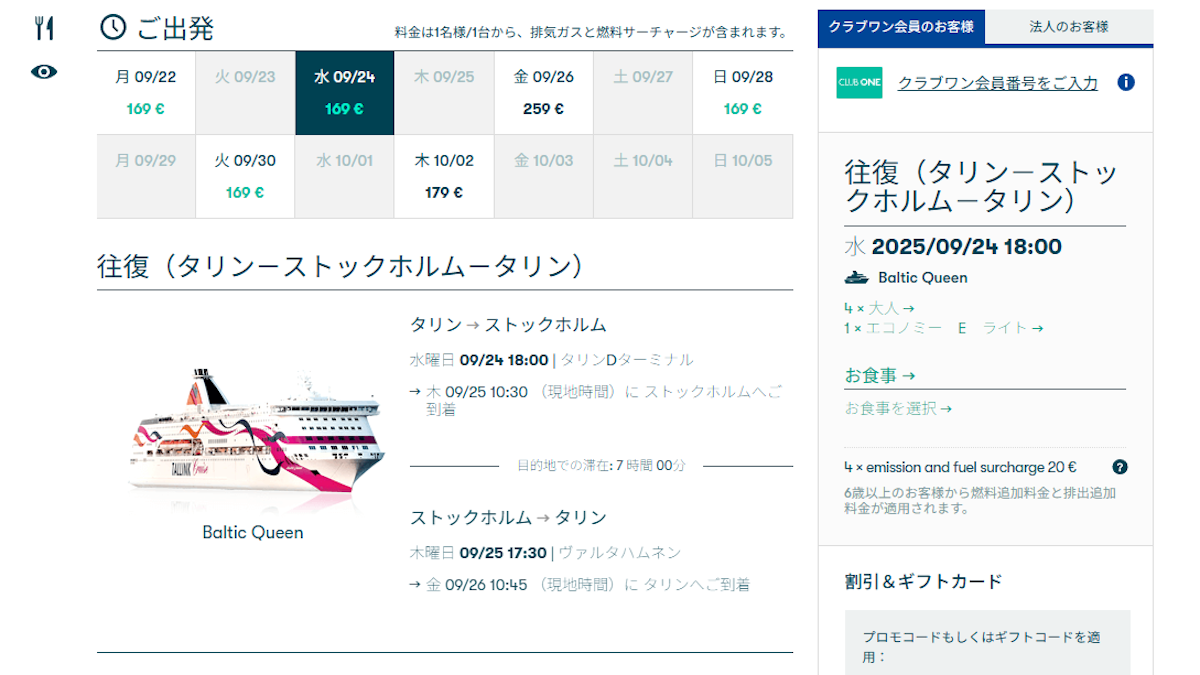Click unavailable date 土 10/04

[643, 177]
